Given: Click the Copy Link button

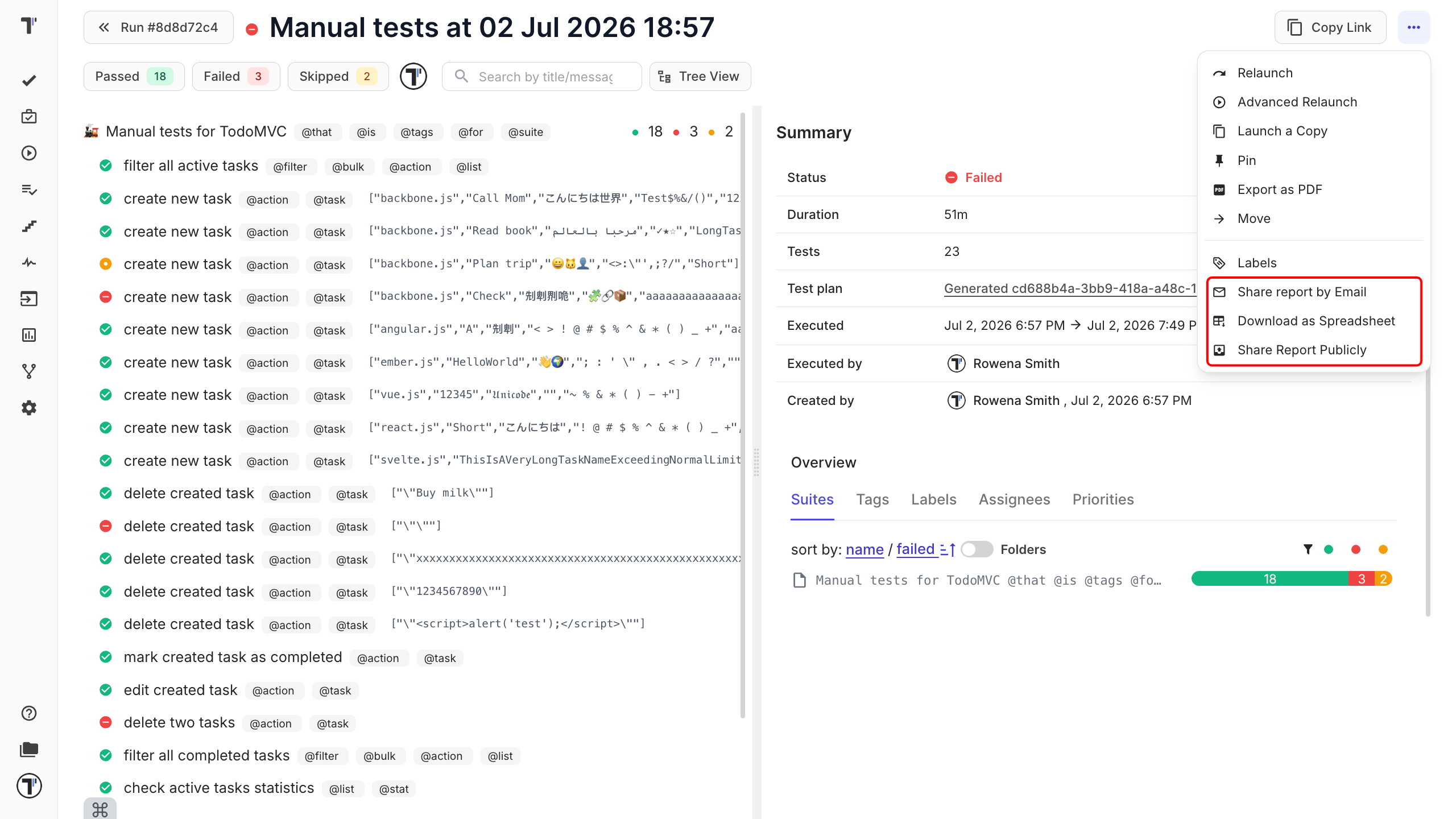Looking at the screenshot, I should pyautogui.click(x=1330, y=27).
